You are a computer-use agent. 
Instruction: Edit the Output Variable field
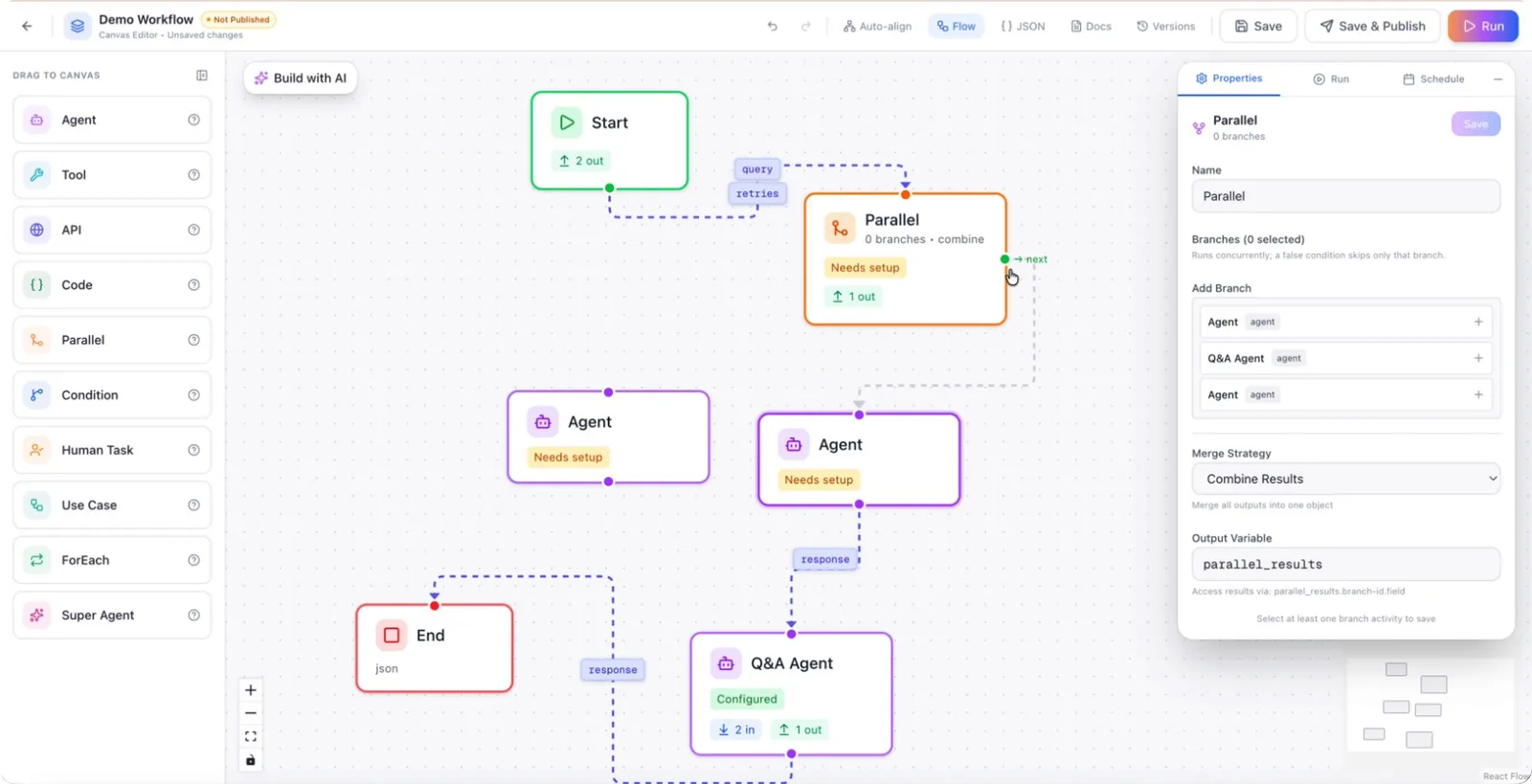1346,565
